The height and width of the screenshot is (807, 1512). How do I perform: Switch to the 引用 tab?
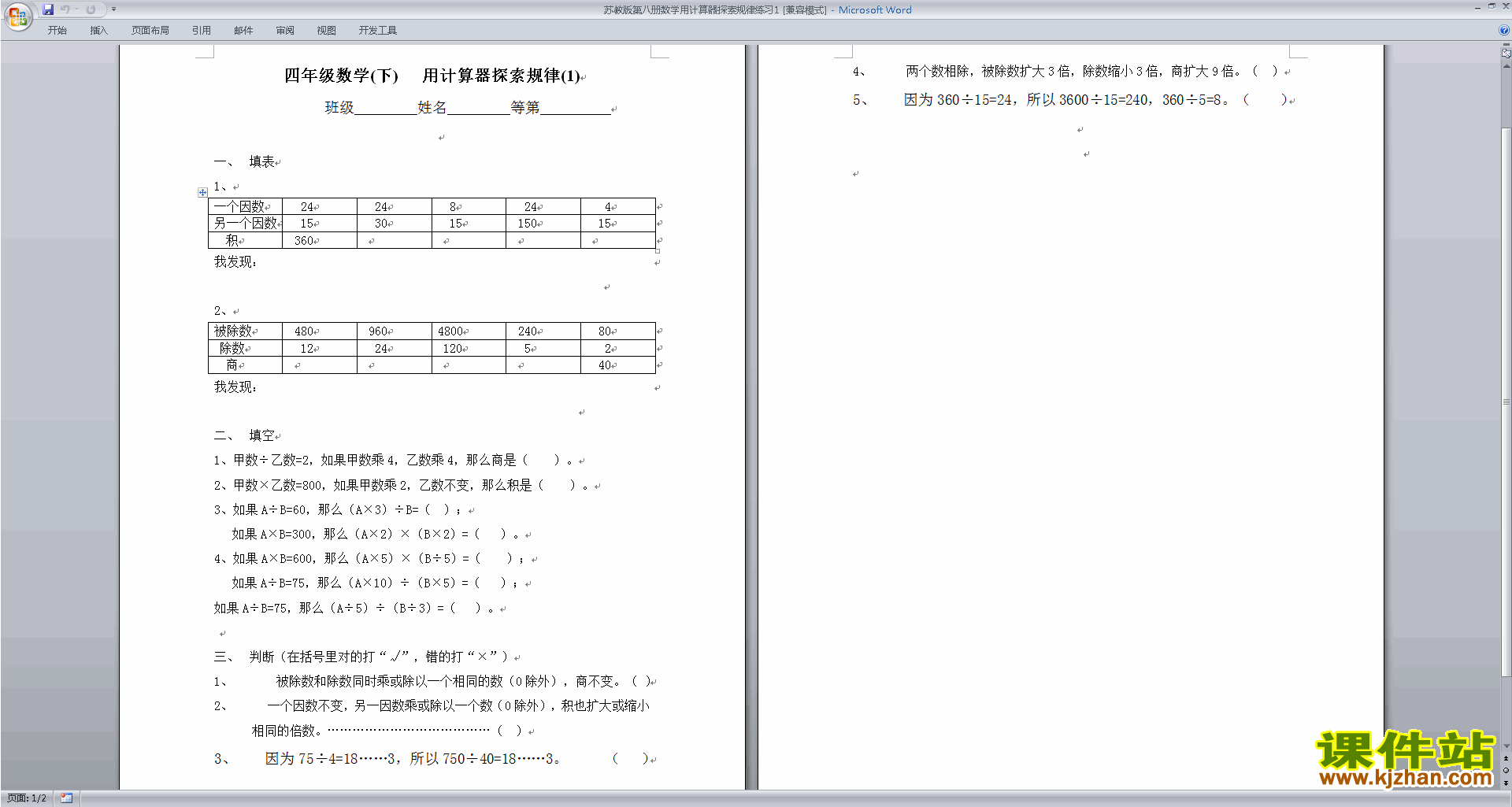202,31
